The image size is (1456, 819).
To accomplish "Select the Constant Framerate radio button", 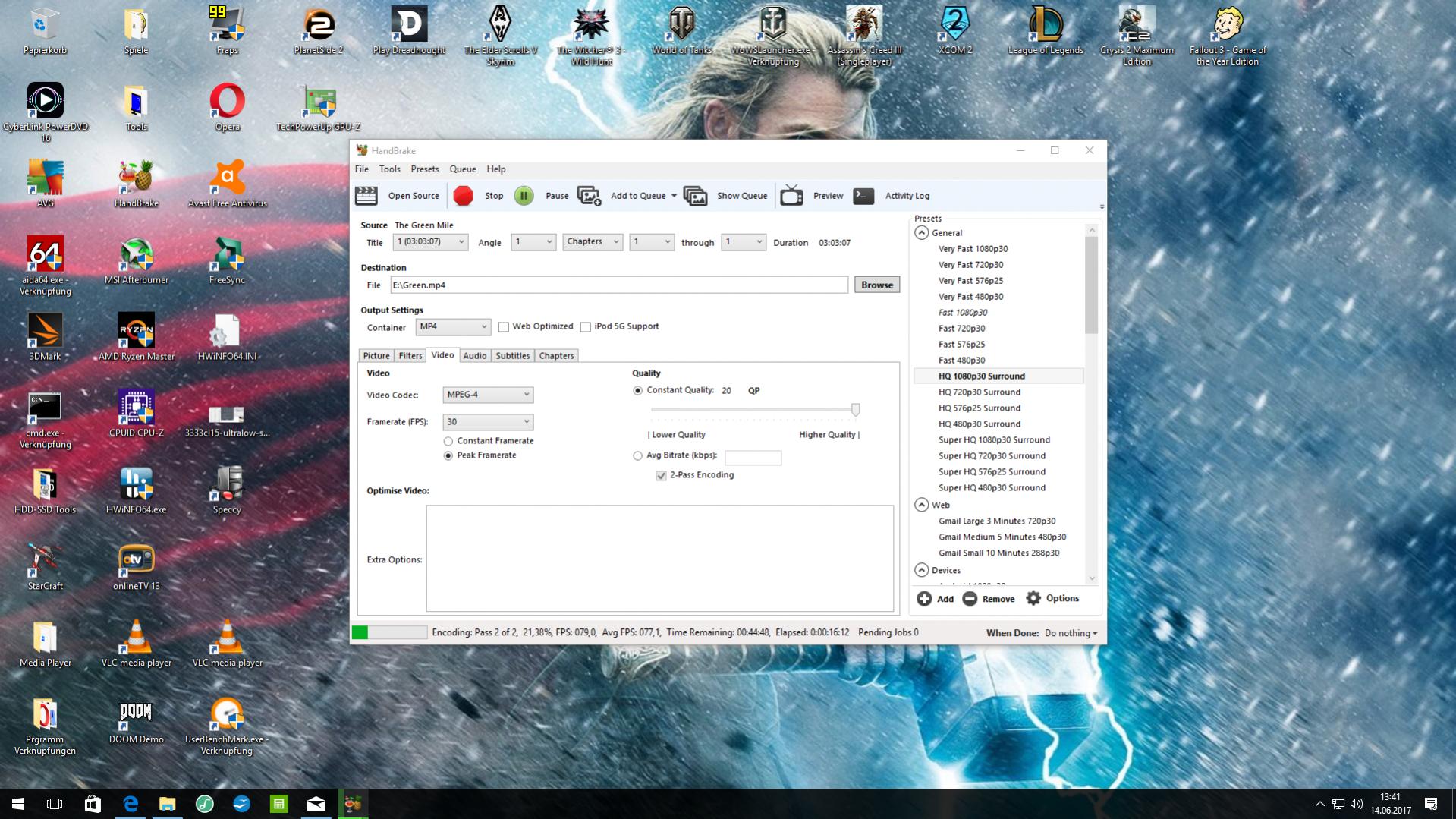I will click(x=448, y=441).
